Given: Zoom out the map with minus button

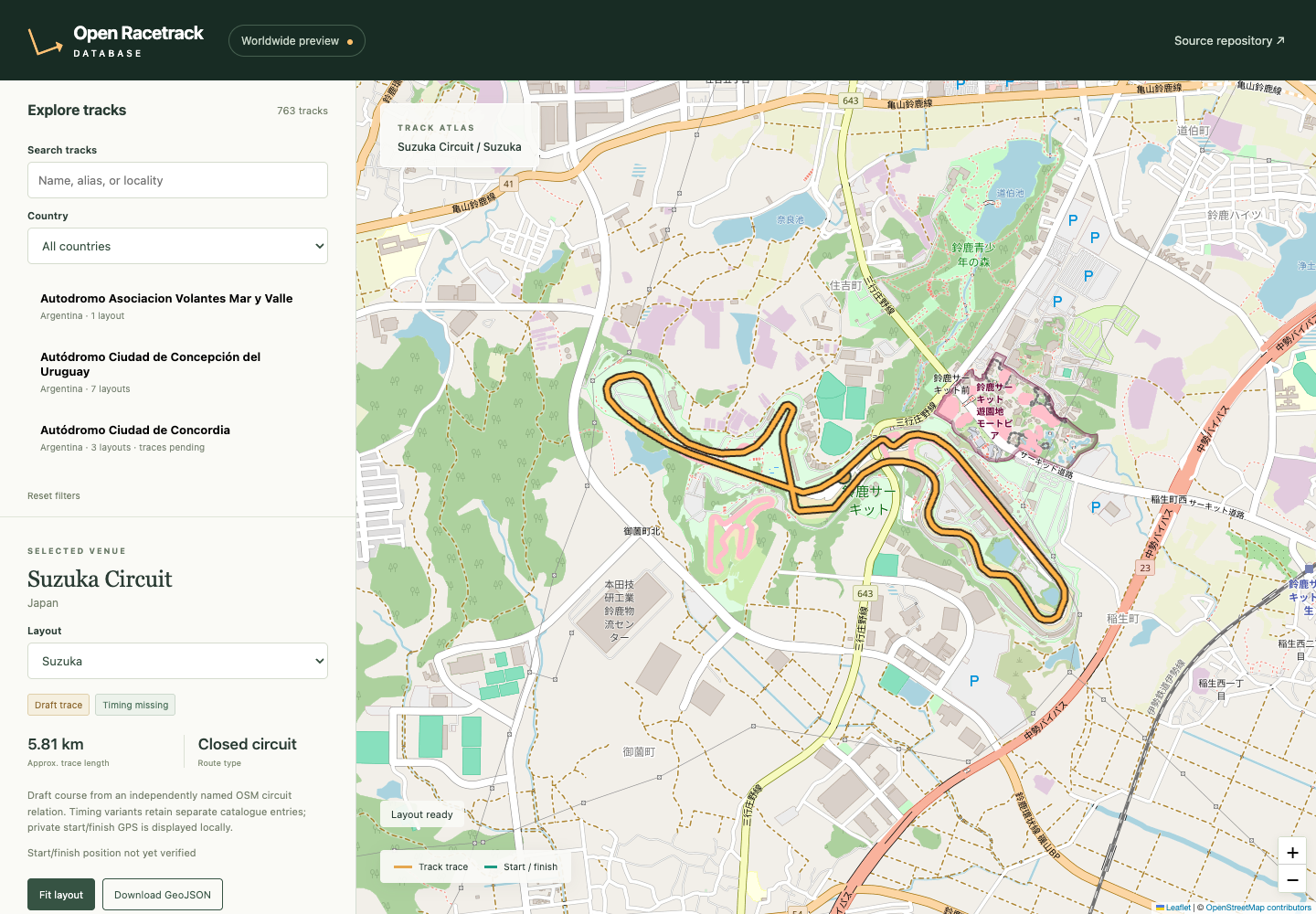Looking at the screenshot, I should tap(1292, 880).
